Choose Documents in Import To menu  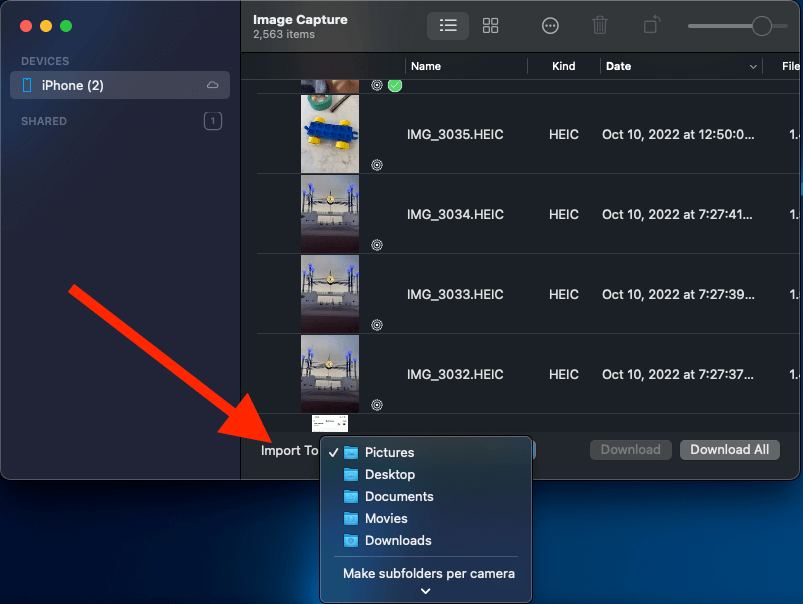[x=426, y=496]
